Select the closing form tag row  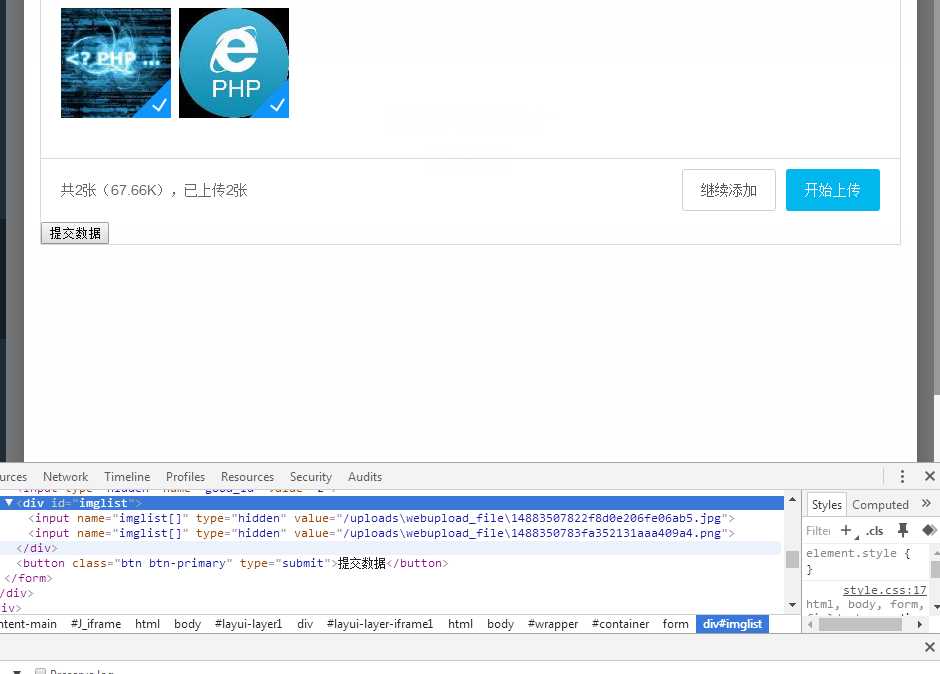[x=28, y=578]
